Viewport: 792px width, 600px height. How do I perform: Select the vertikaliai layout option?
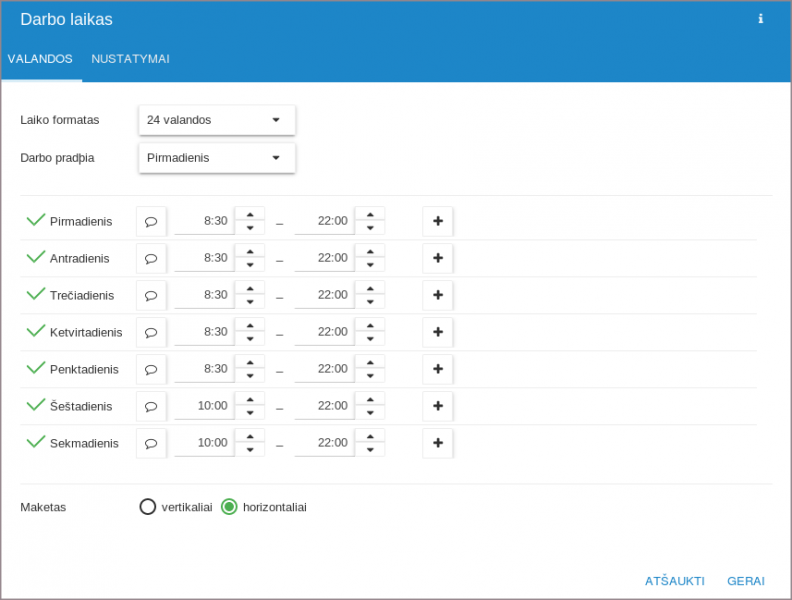click(148, 507)
